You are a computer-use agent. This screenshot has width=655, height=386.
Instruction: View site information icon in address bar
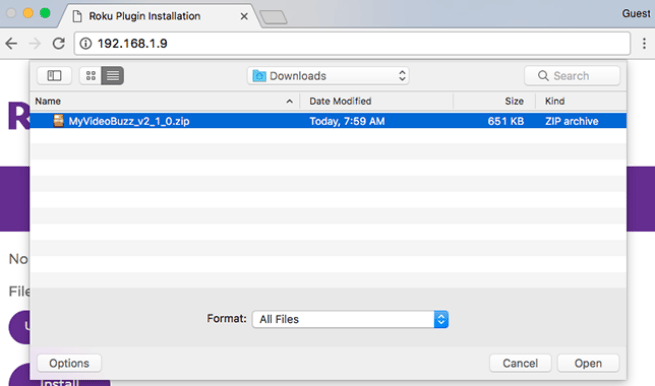86,43
